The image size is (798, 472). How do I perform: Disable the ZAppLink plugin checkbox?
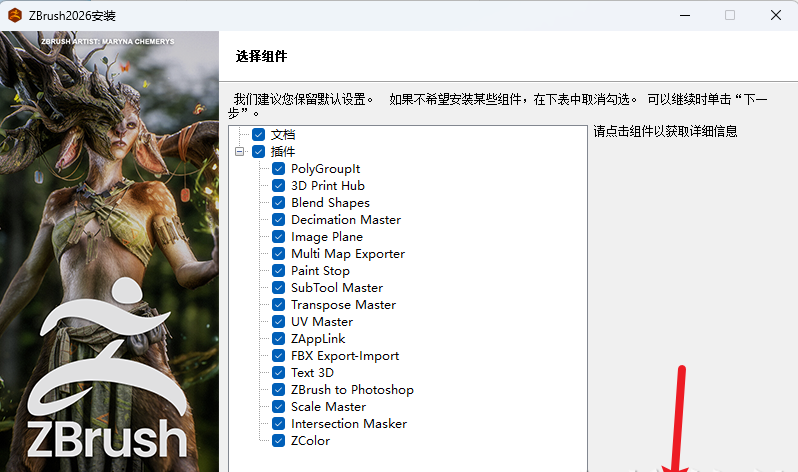coord(279,339)
